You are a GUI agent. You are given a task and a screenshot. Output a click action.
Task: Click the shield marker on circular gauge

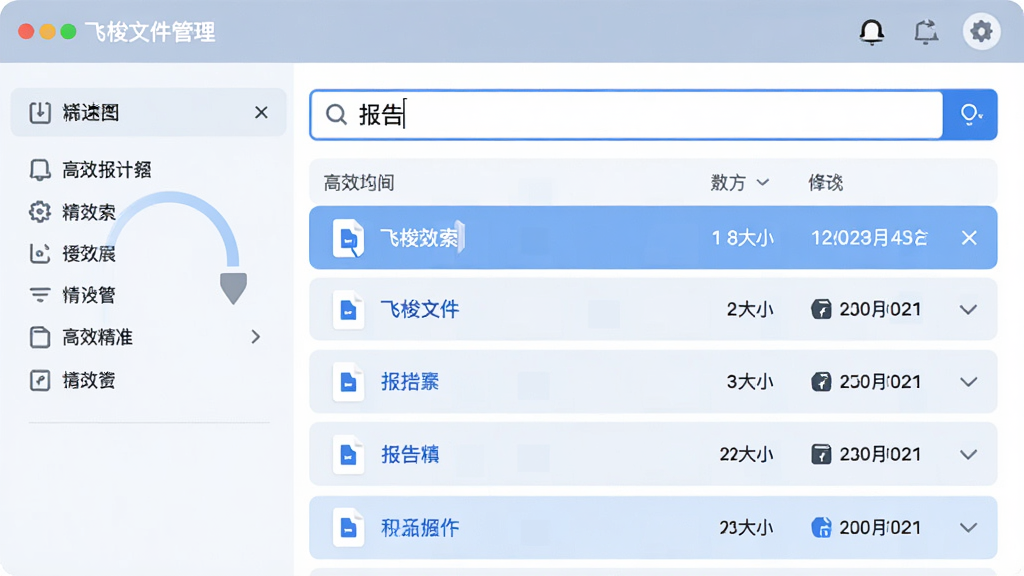[x=233, y=288]
